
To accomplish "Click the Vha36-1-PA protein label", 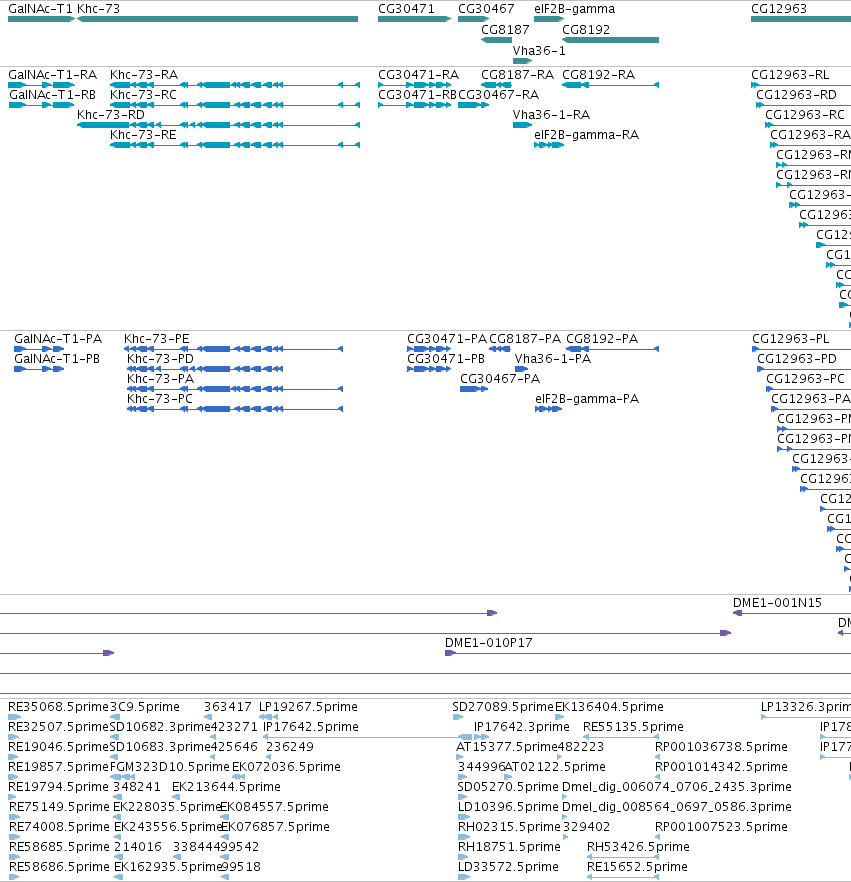I will coord(553,359).
